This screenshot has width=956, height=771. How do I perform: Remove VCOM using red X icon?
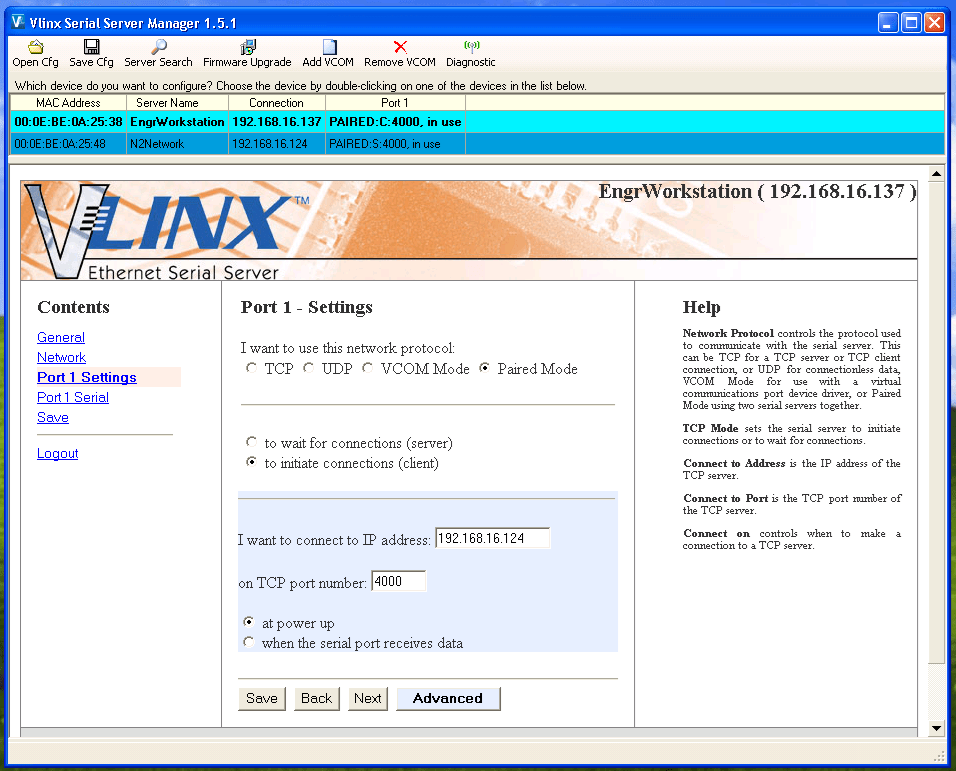click(x=400, y=54)
